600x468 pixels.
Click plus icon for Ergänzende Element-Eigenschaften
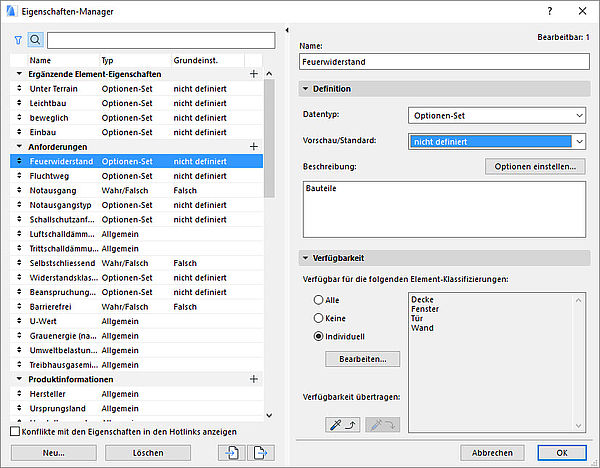point(254,74)
